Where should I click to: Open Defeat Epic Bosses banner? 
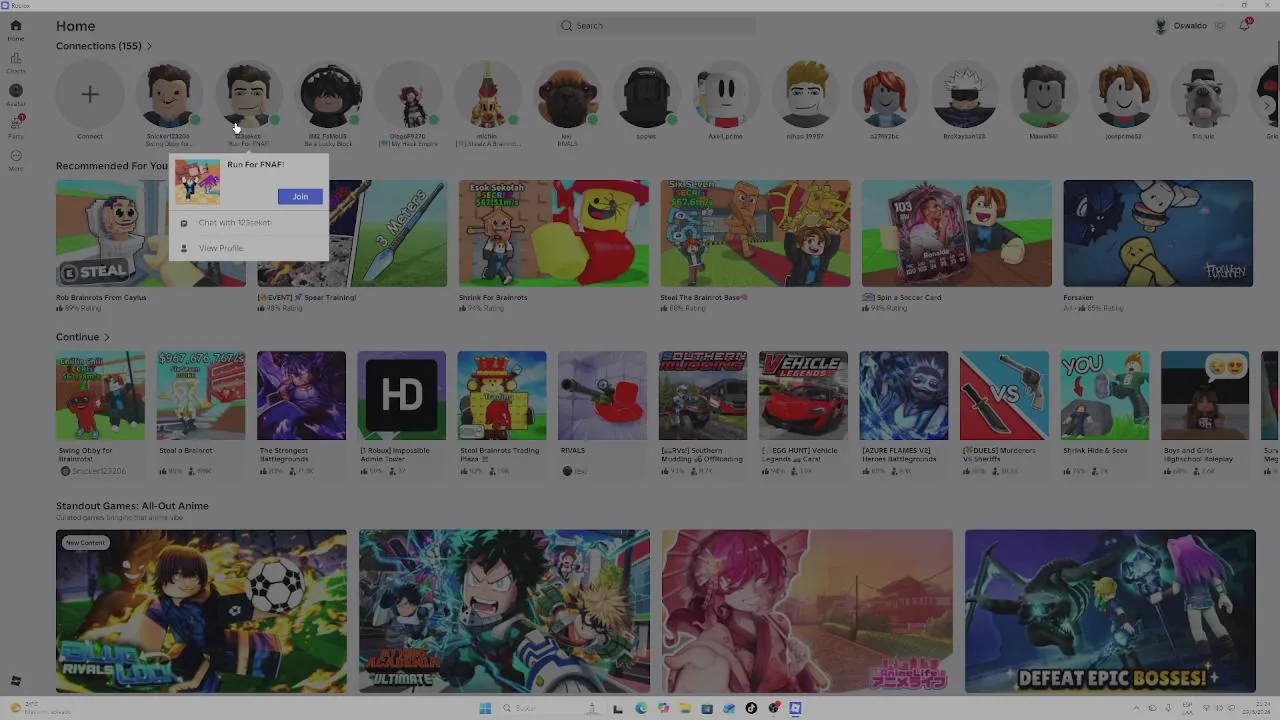click(x=1110, y=611)
